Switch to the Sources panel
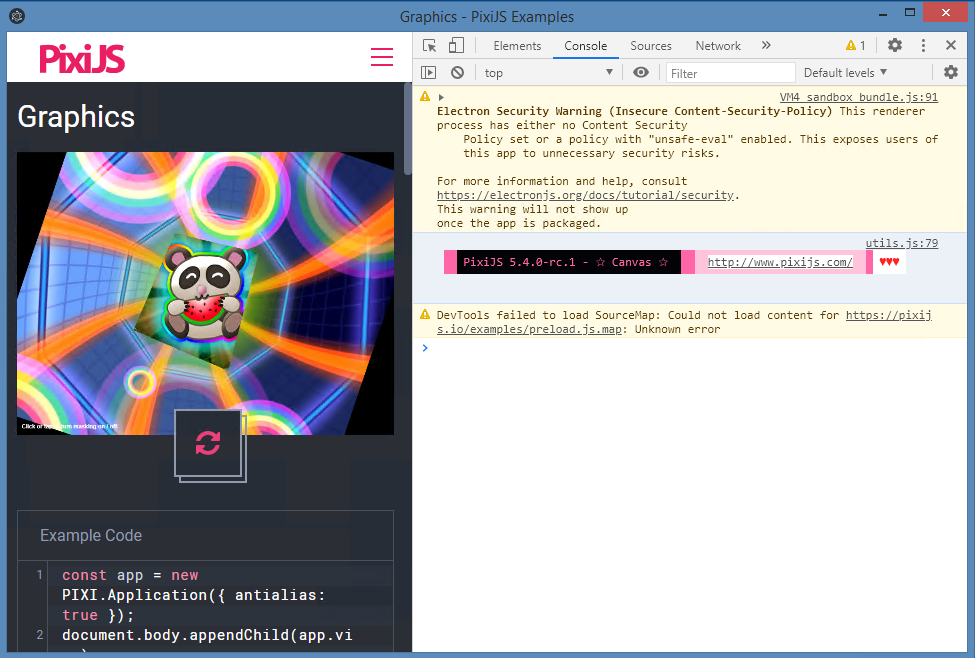 [651, 45]
